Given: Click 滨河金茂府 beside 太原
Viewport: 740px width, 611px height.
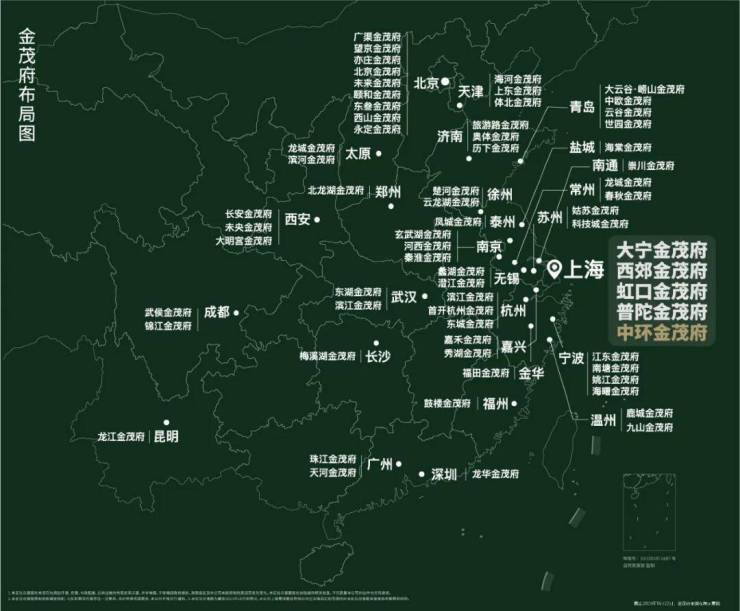Looking at the screenshot, I should [x=311, y=160].
